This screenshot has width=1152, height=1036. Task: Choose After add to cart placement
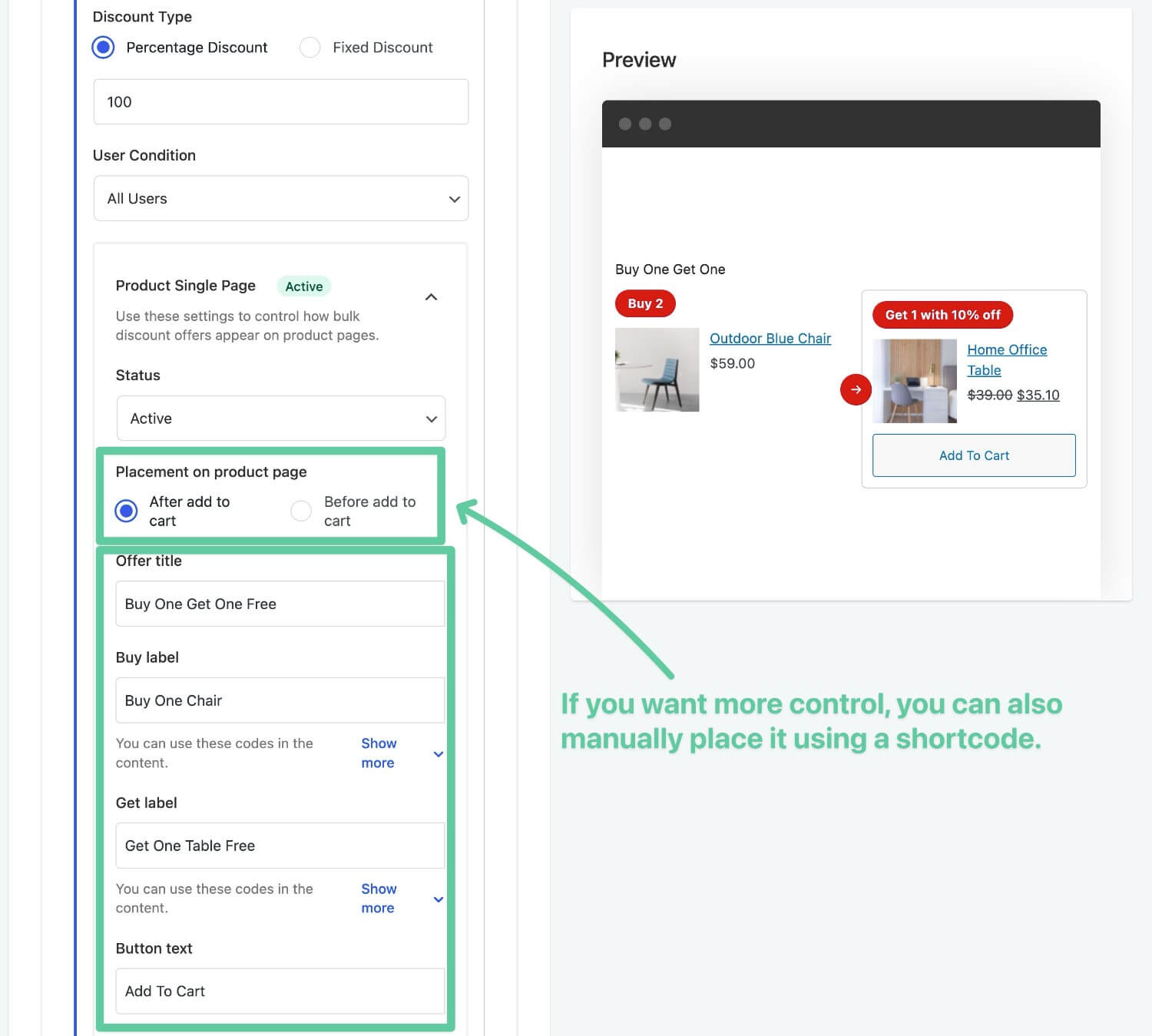tap(126, 511)
